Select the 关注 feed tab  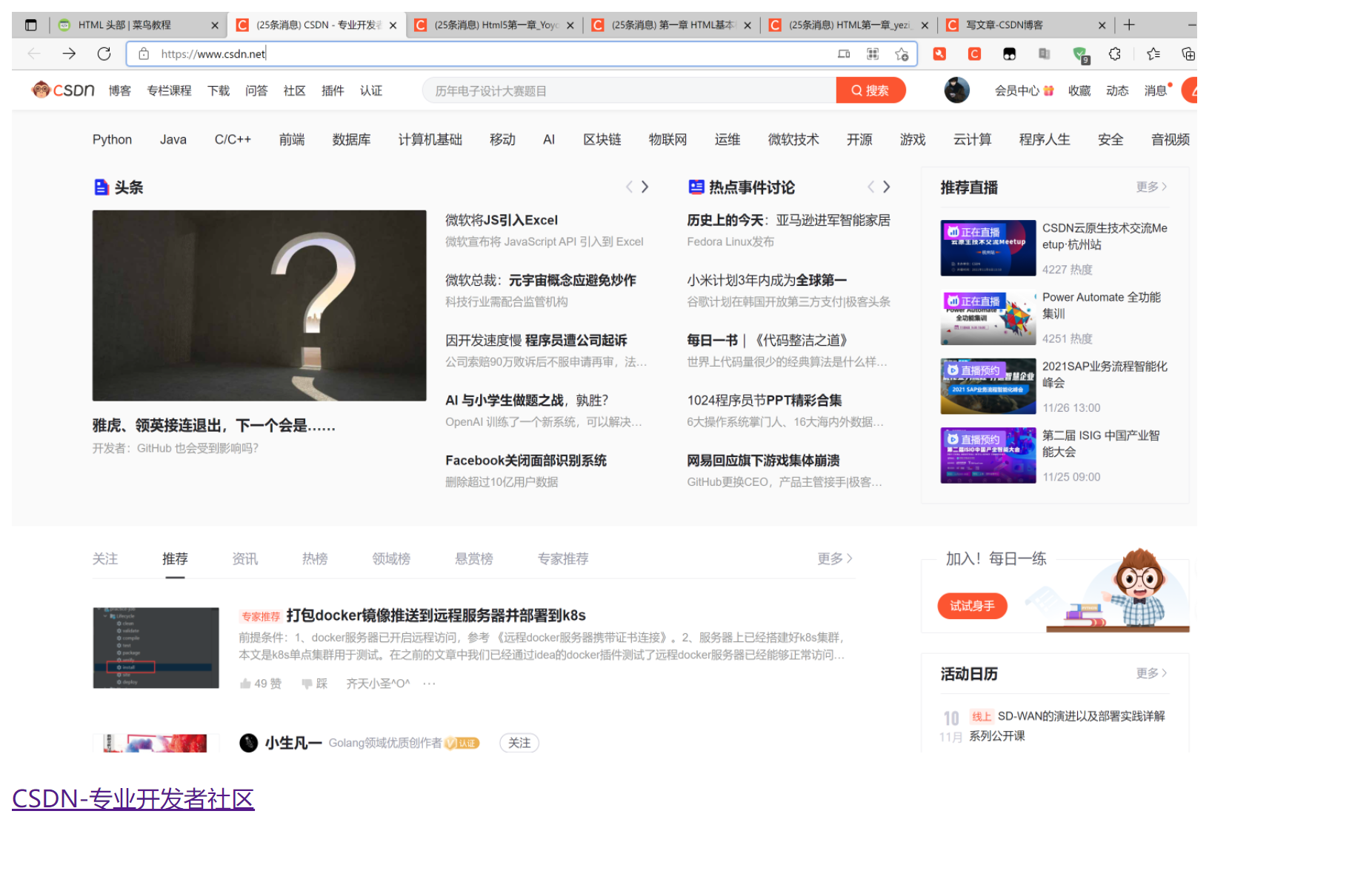105,558
